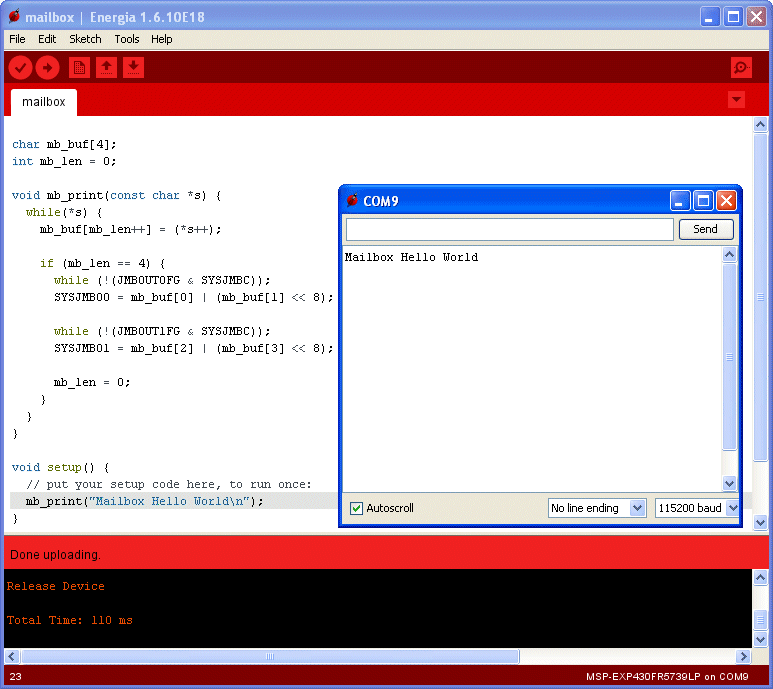
Task: Click the COM9 window title icon
Action: (352, 201)
